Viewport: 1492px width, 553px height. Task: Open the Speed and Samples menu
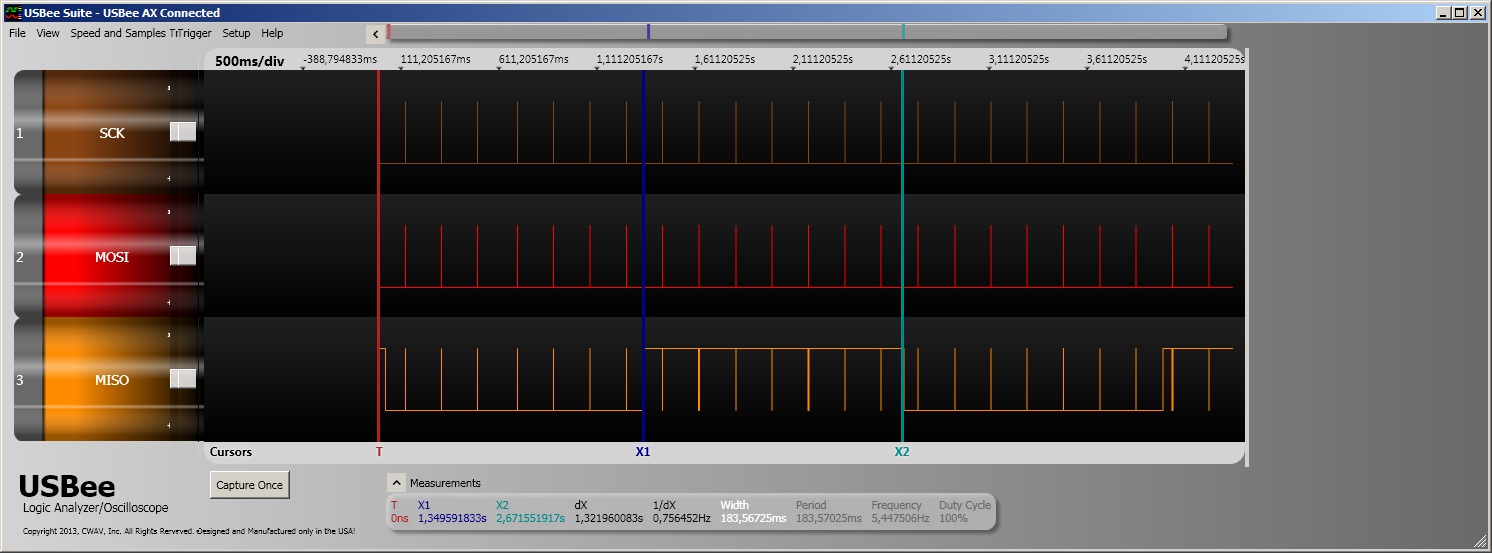pyautogui.click(x=118, y=33)
